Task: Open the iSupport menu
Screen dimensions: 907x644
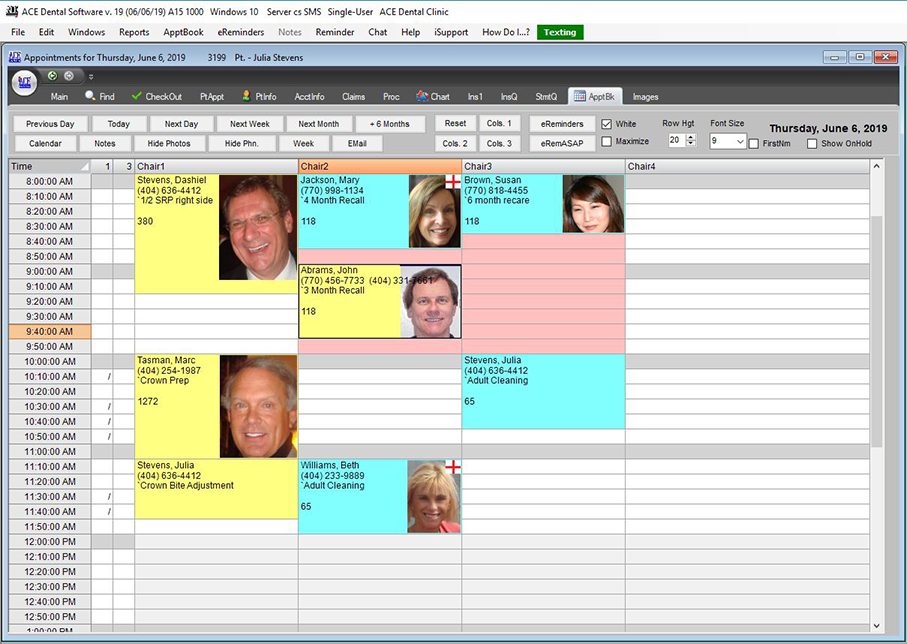Action: point(451,32)
